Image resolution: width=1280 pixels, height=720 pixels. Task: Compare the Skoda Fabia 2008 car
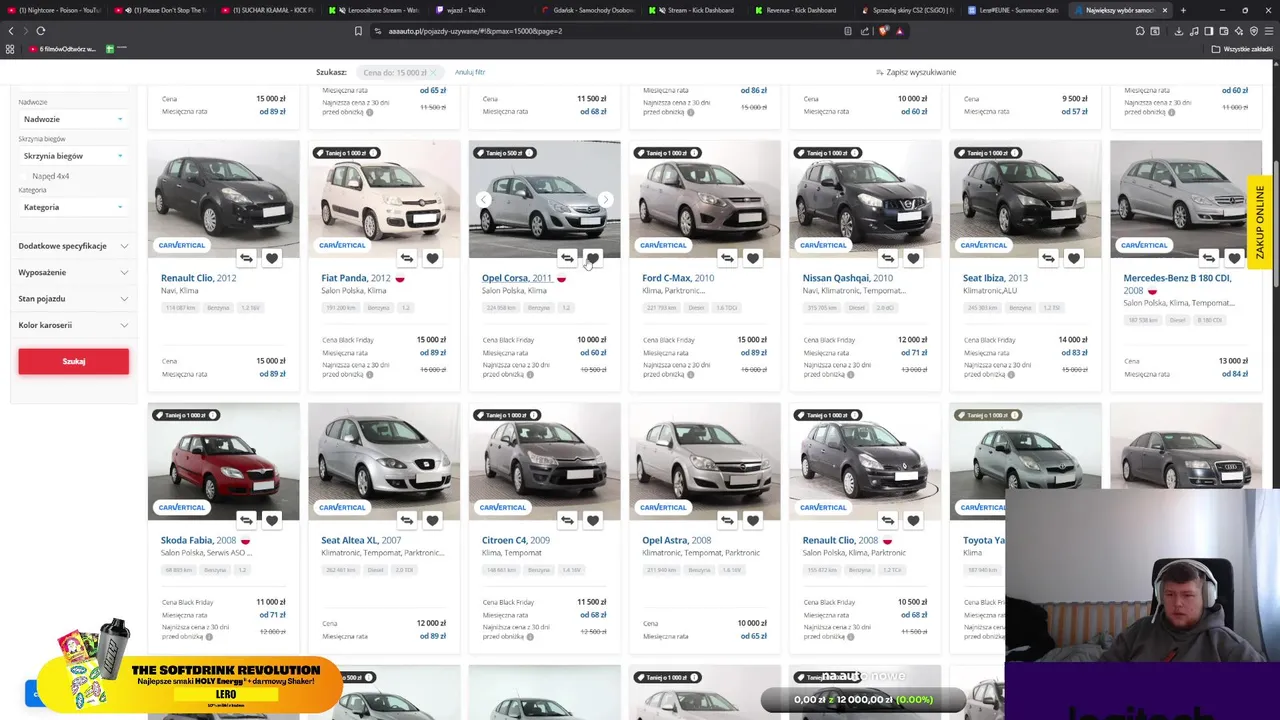pos(246,520)
